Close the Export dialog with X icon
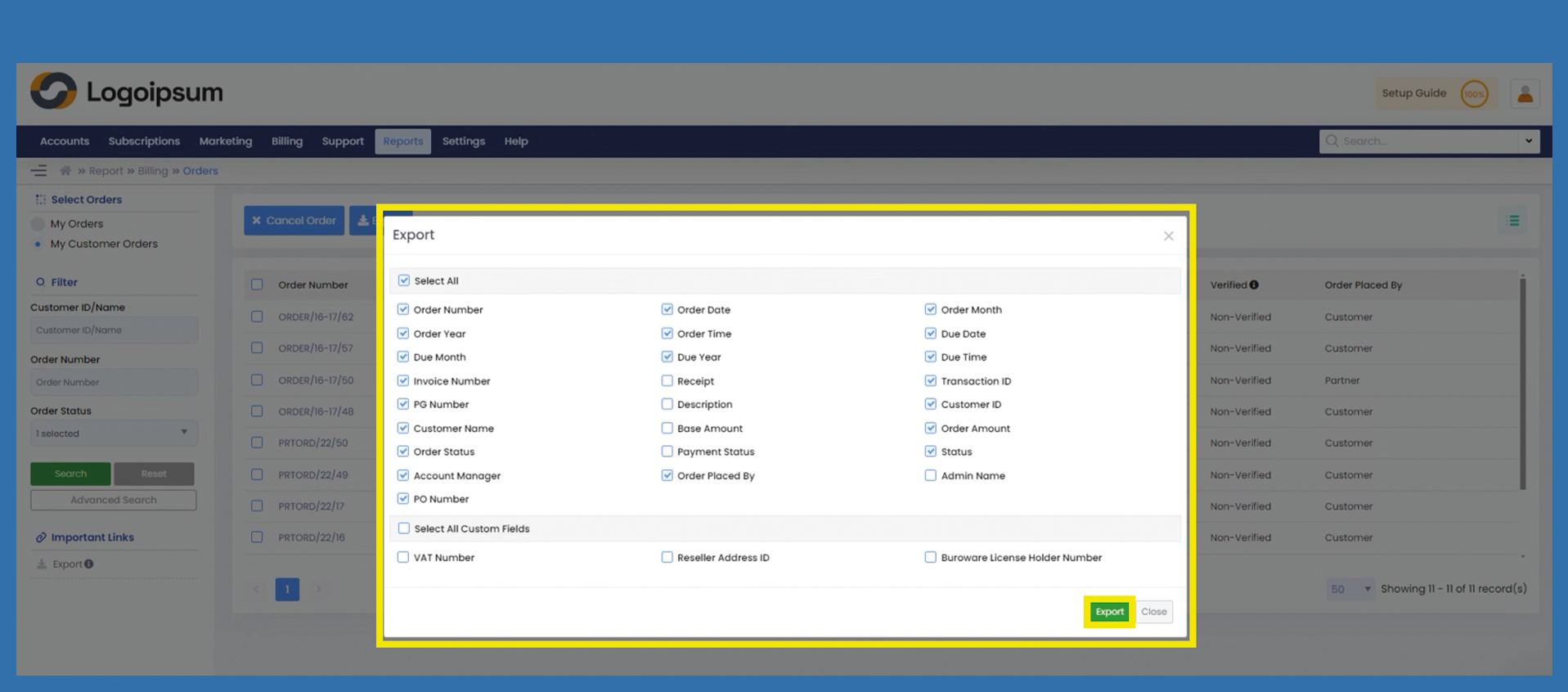This screenshot has height=692, width=1568. click(x=1168, y=236)
